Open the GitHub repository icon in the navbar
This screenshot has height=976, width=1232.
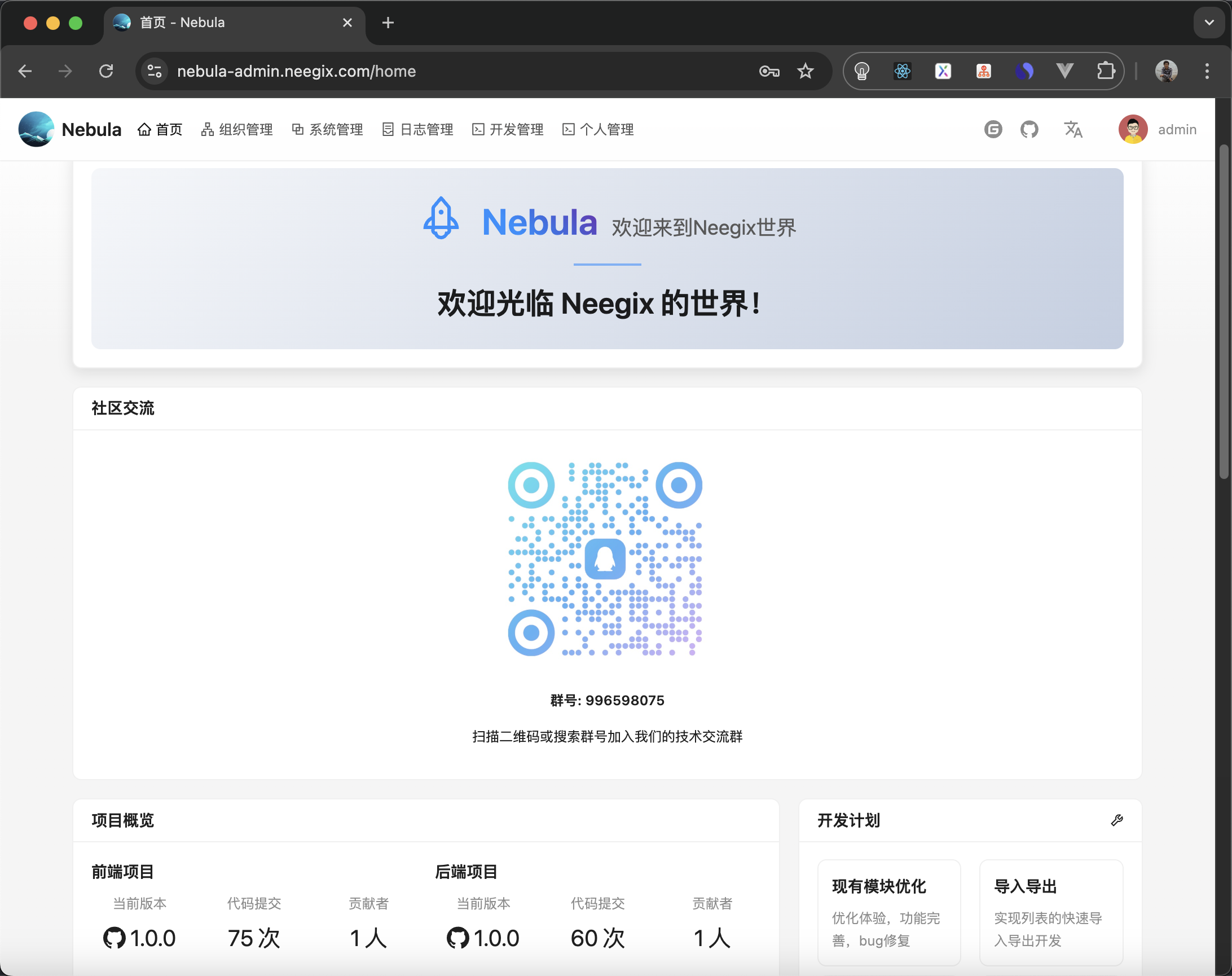point(1029,129)
